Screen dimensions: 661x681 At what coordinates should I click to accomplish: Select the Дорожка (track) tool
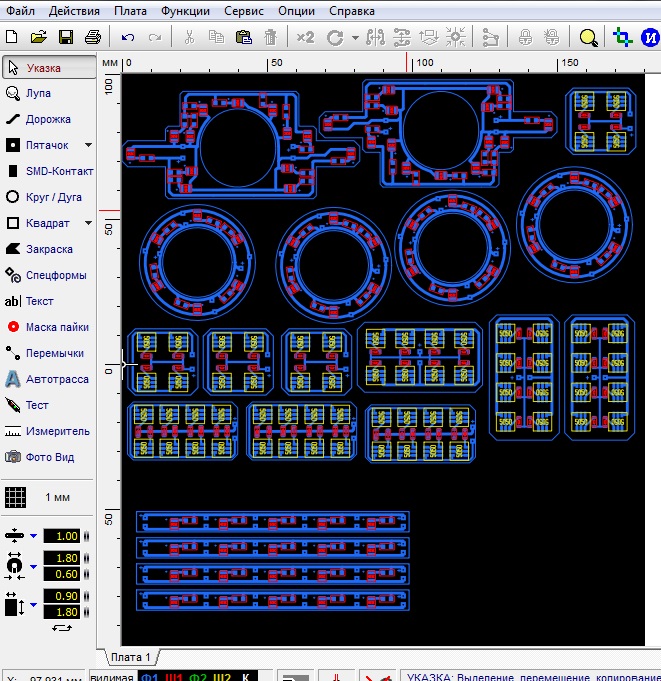[x=48, y=119]
